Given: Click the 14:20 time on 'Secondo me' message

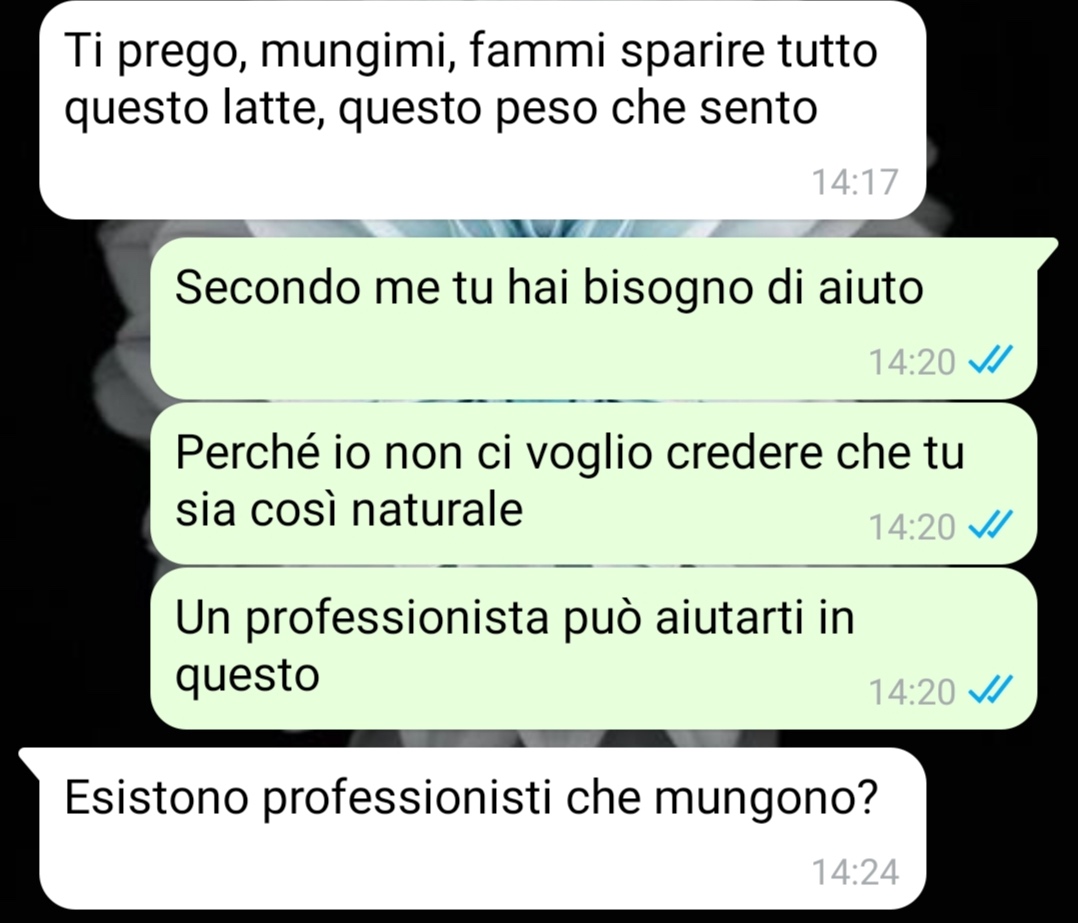Looking at the screenshot, I should pyautogui.click(x=912, y=362).
